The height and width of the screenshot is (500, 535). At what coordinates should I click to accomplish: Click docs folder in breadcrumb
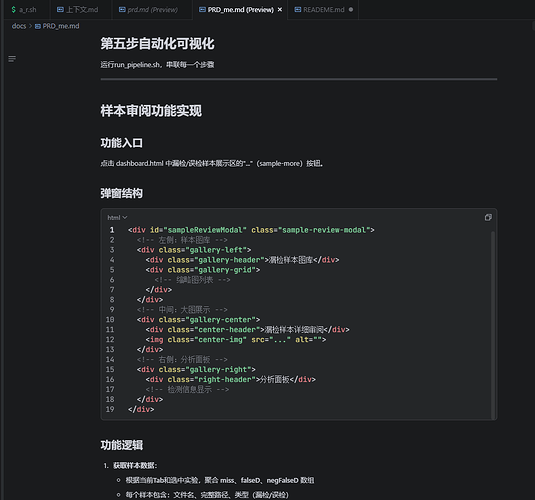(x=19, y=26)
